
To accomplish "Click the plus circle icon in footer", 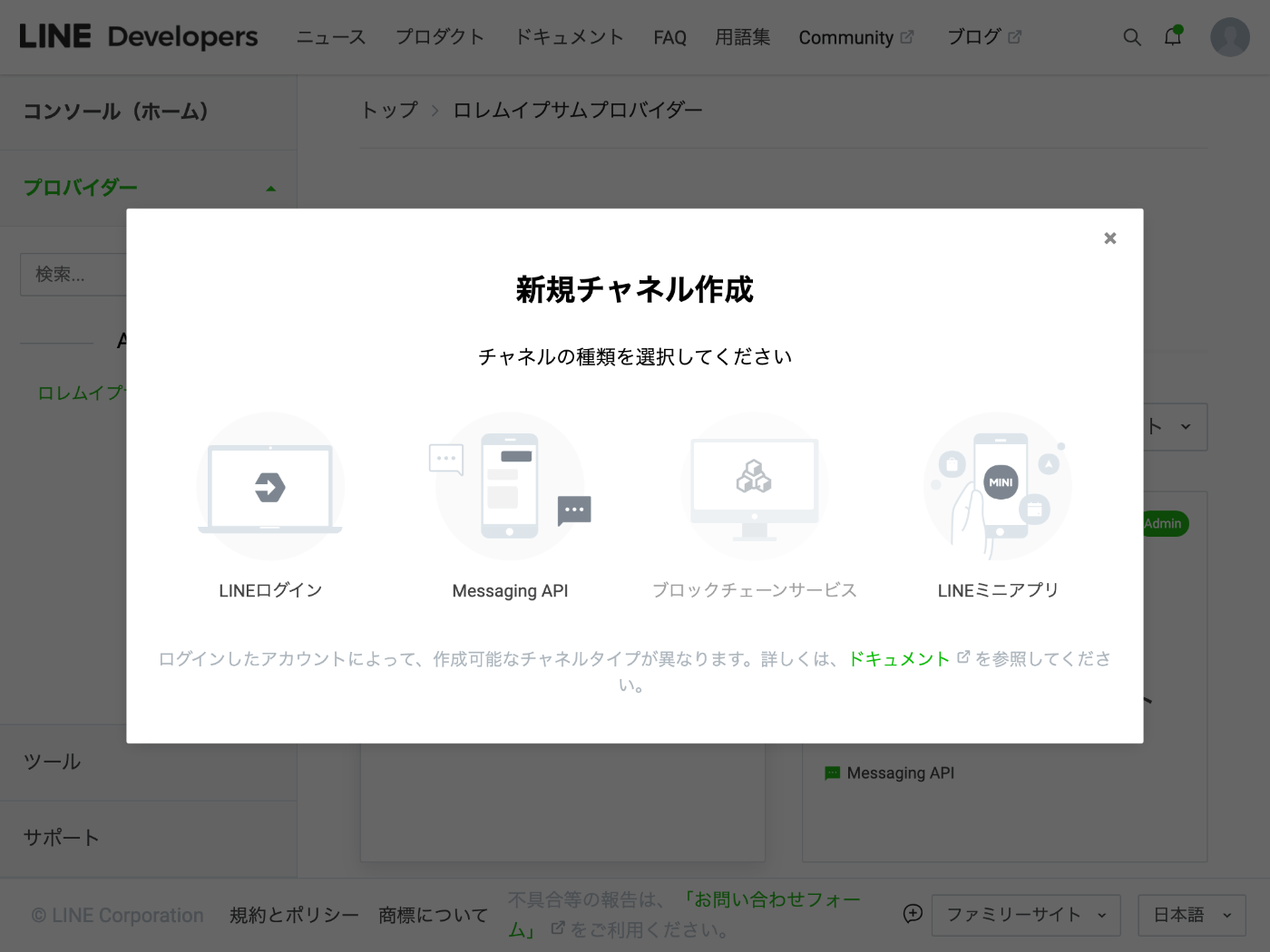I will tap(913, 914).
